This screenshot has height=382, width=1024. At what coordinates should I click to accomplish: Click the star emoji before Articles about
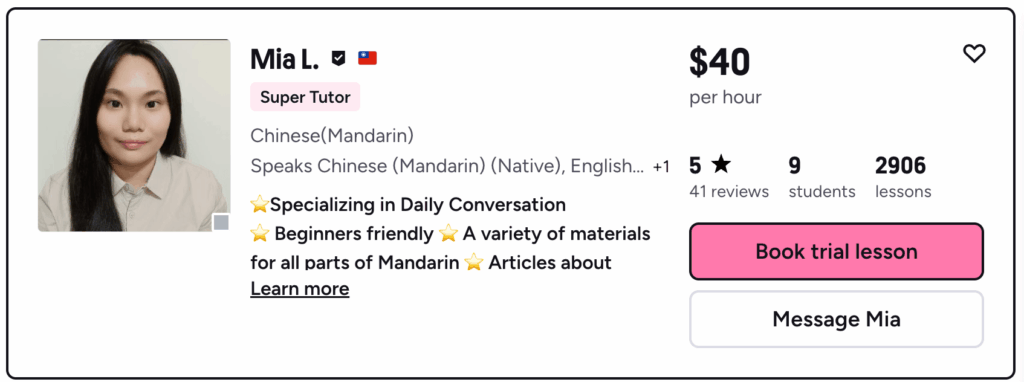coord(474,263)
